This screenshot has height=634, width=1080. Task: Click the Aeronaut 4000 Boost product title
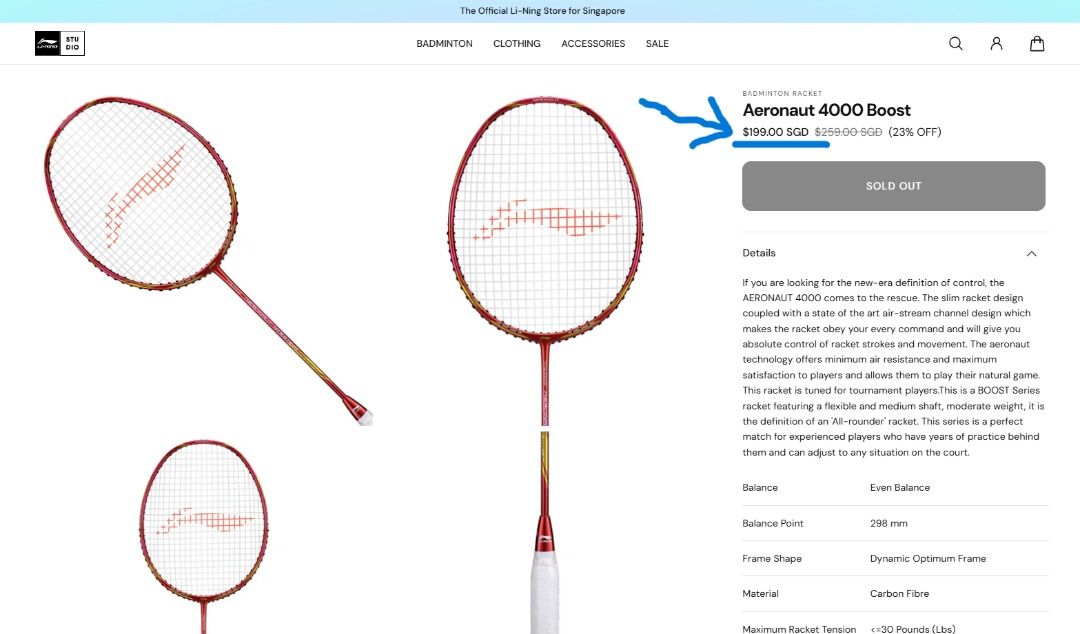pyautogui.click(x=827, y=110)
